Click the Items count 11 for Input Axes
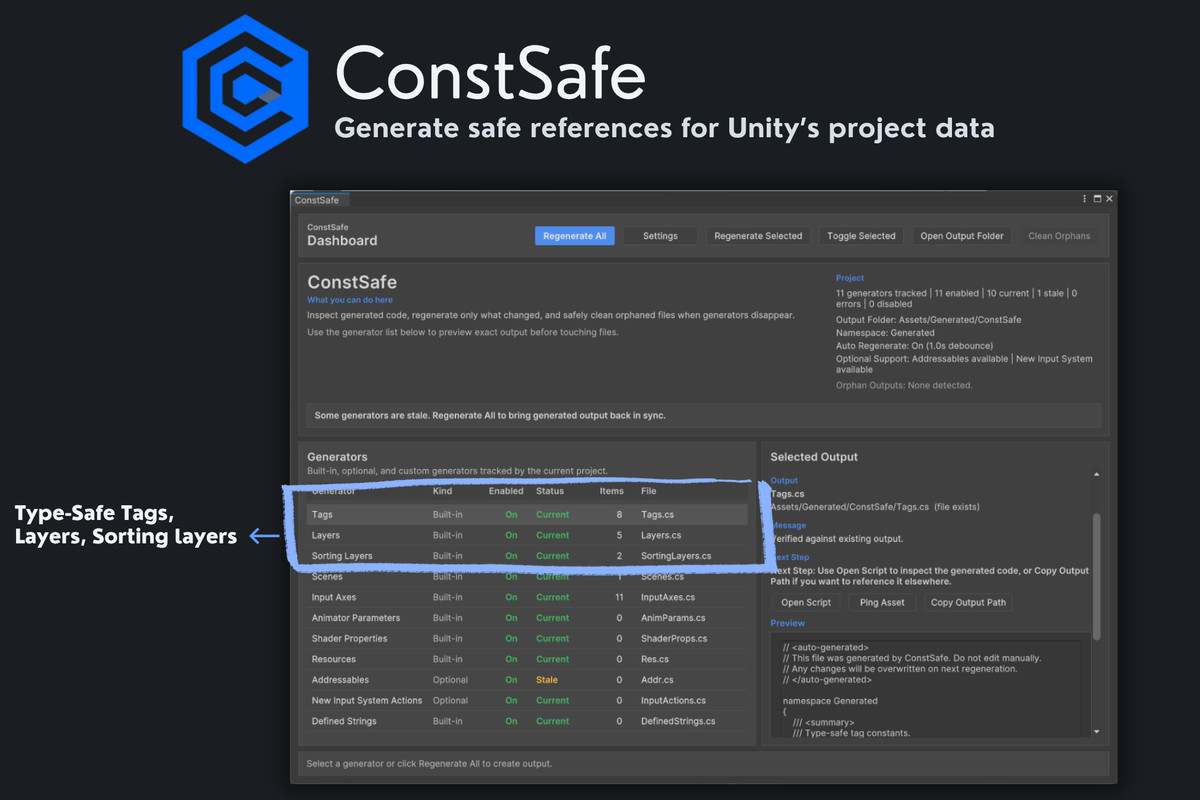 [x=620, y=597]
